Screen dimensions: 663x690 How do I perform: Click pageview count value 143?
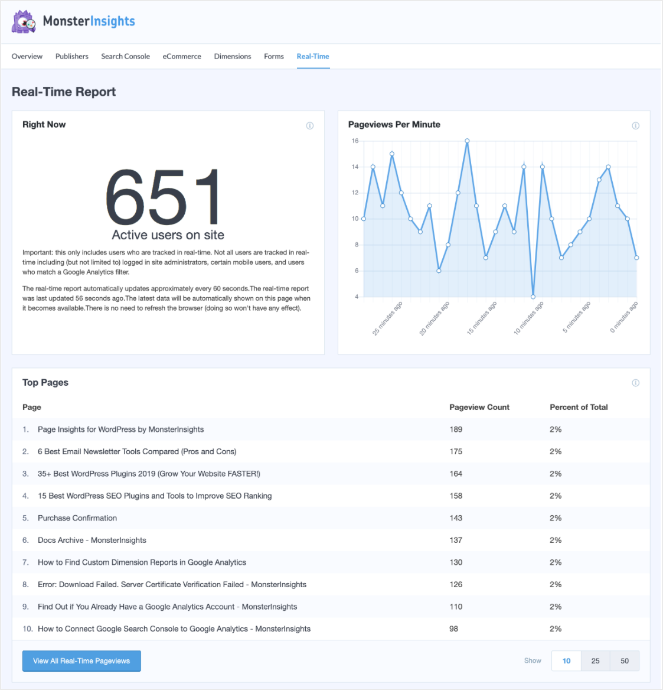[x=456, y=518]
